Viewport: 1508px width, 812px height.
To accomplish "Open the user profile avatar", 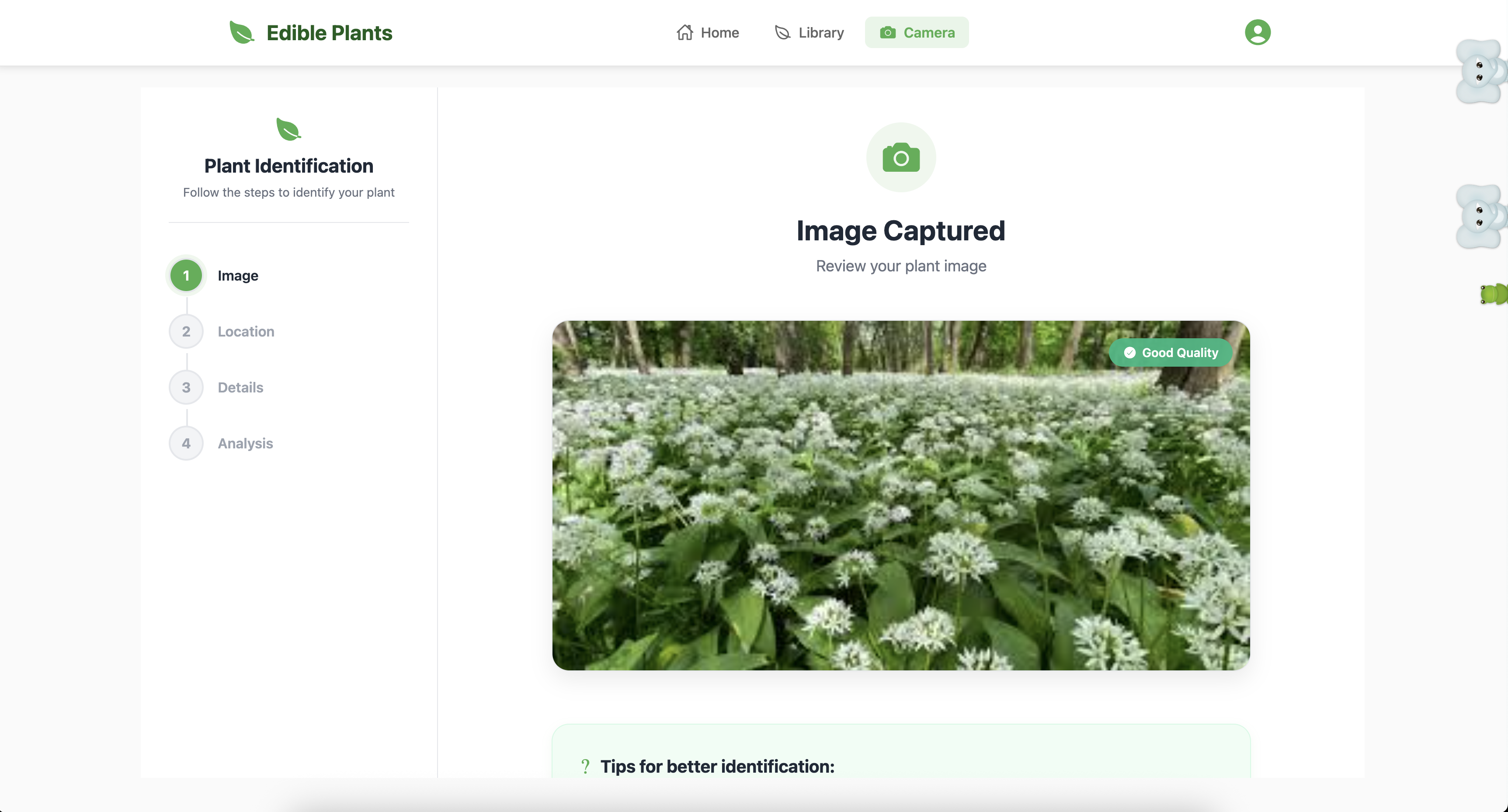I will (1257, 32).
